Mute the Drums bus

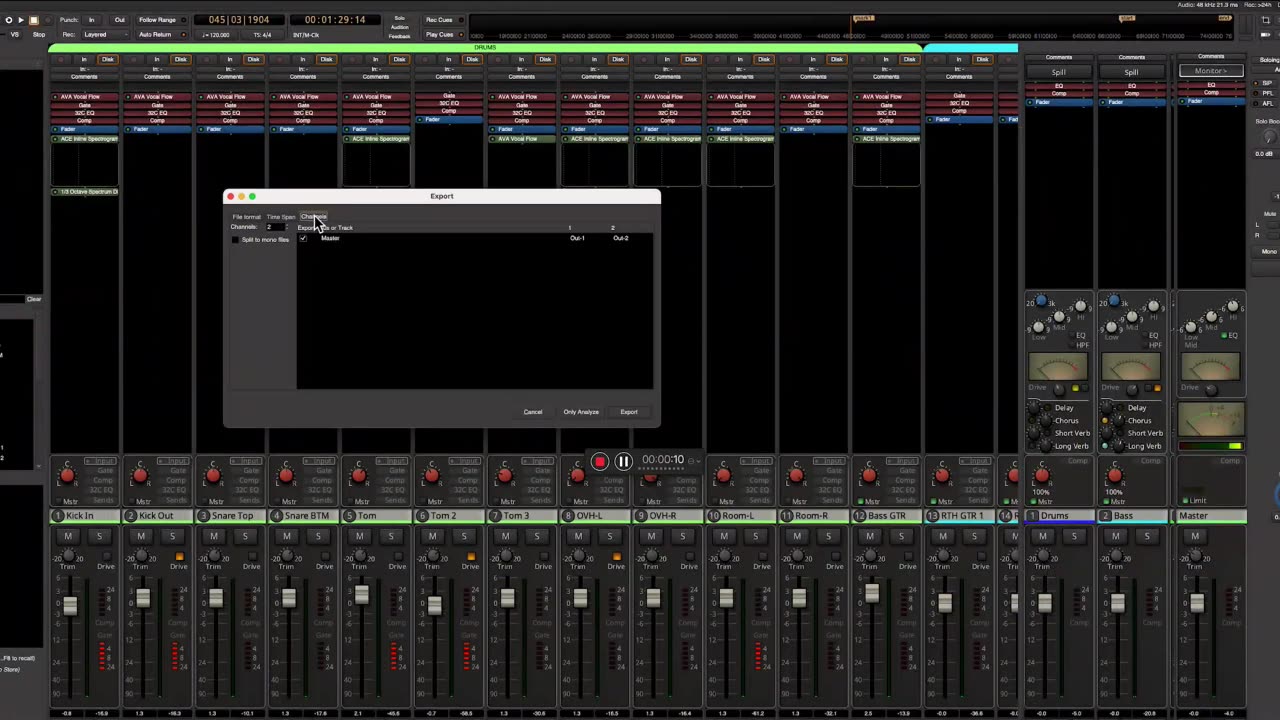(1043, 536)
